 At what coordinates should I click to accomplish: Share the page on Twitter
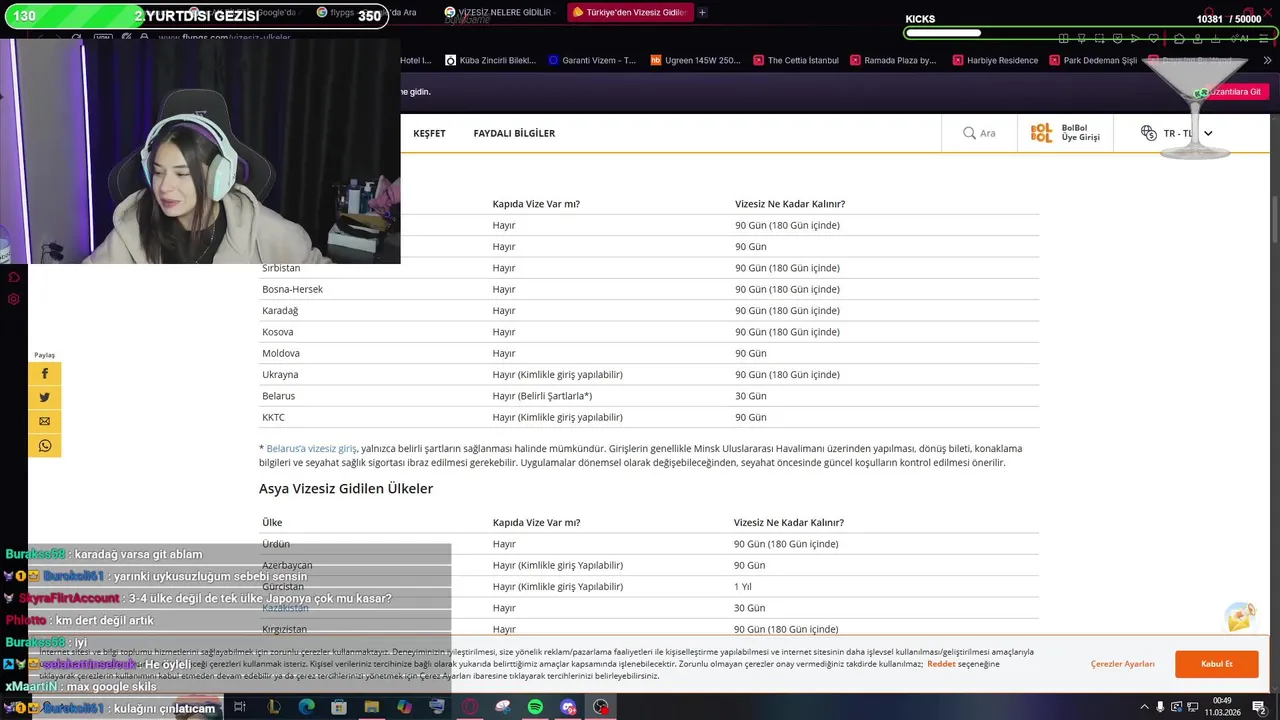click(44, 397)
